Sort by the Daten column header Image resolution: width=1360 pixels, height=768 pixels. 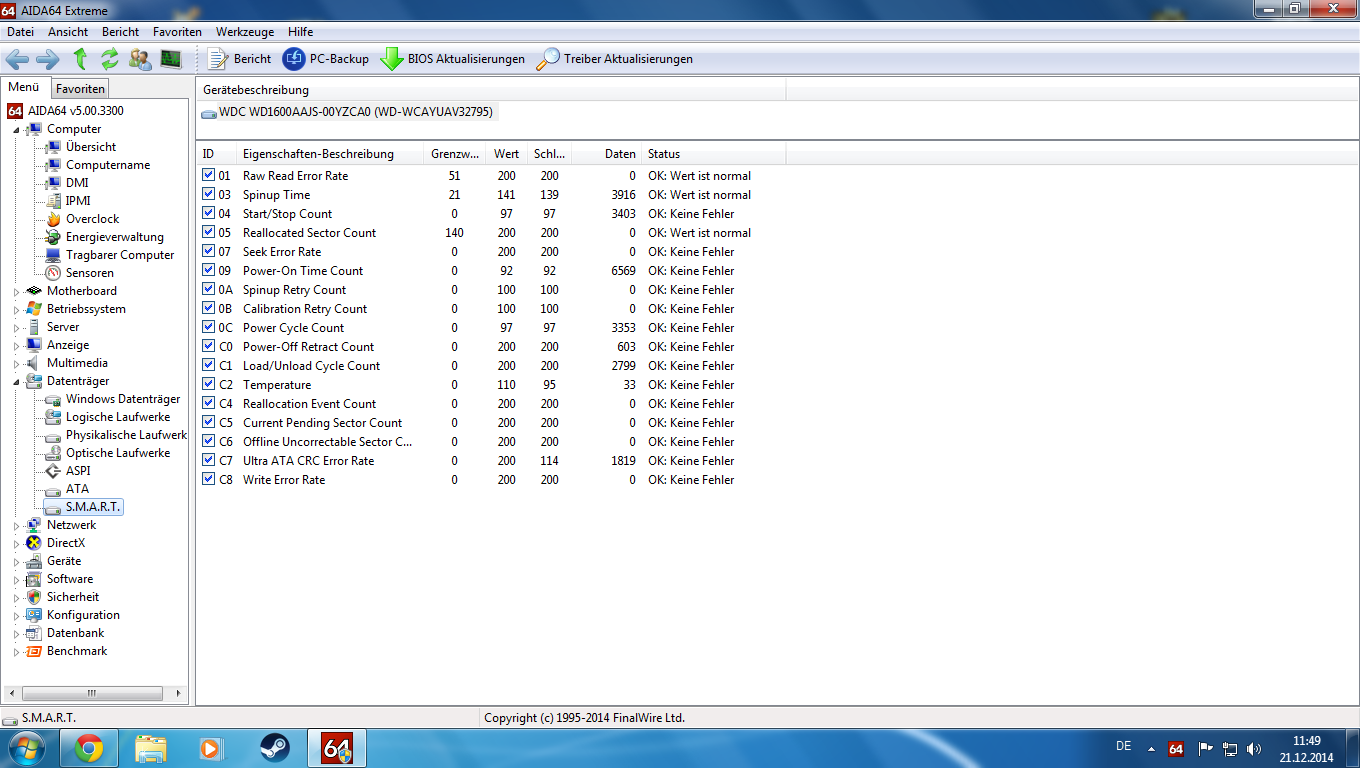point(609,154)
